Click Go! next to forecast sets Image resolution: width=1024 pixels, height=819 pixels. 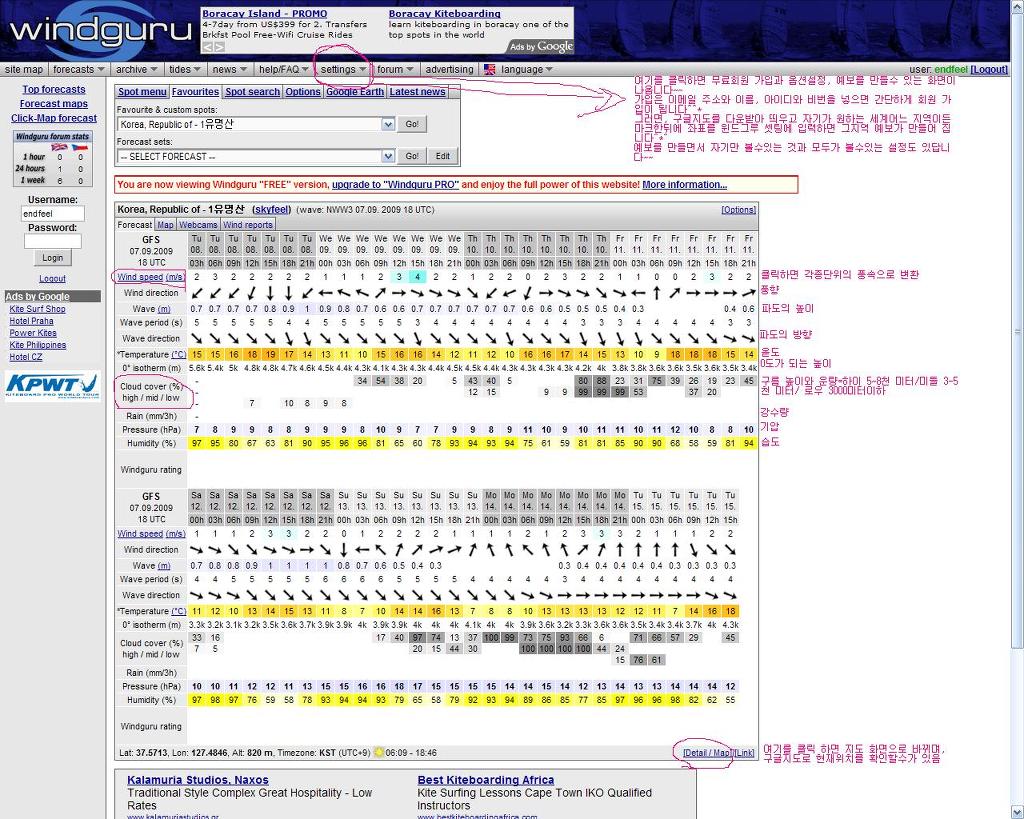click(412, 156)
